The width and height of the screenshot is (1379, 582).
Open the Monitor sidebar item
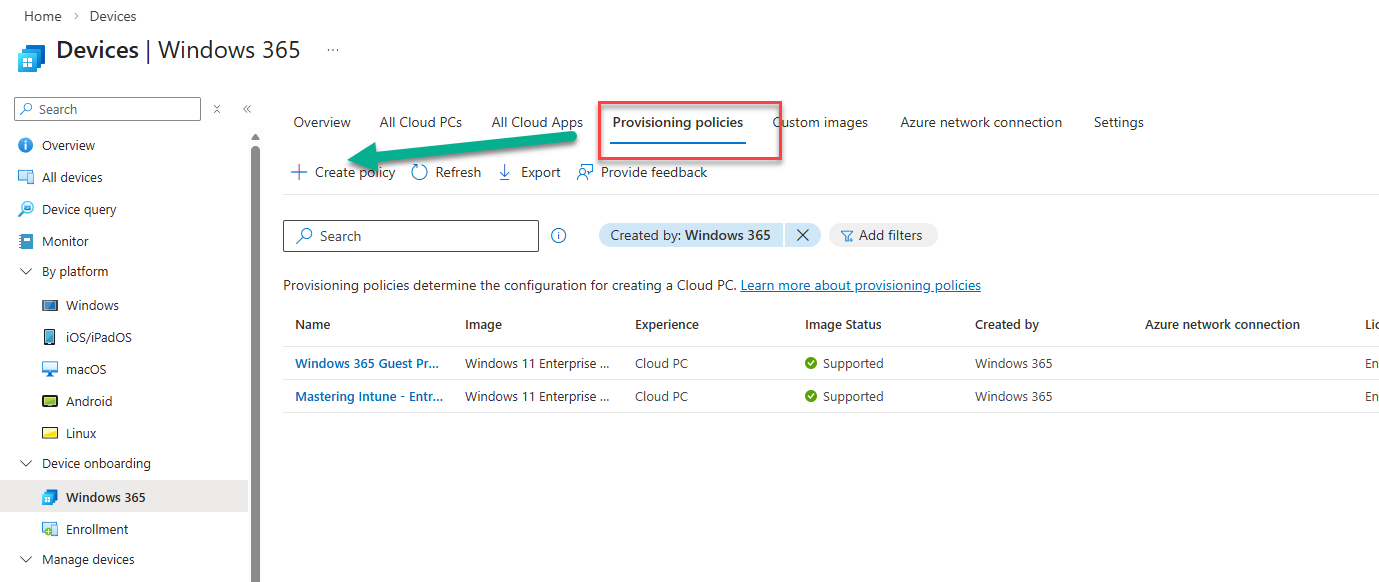coord(65,241)
